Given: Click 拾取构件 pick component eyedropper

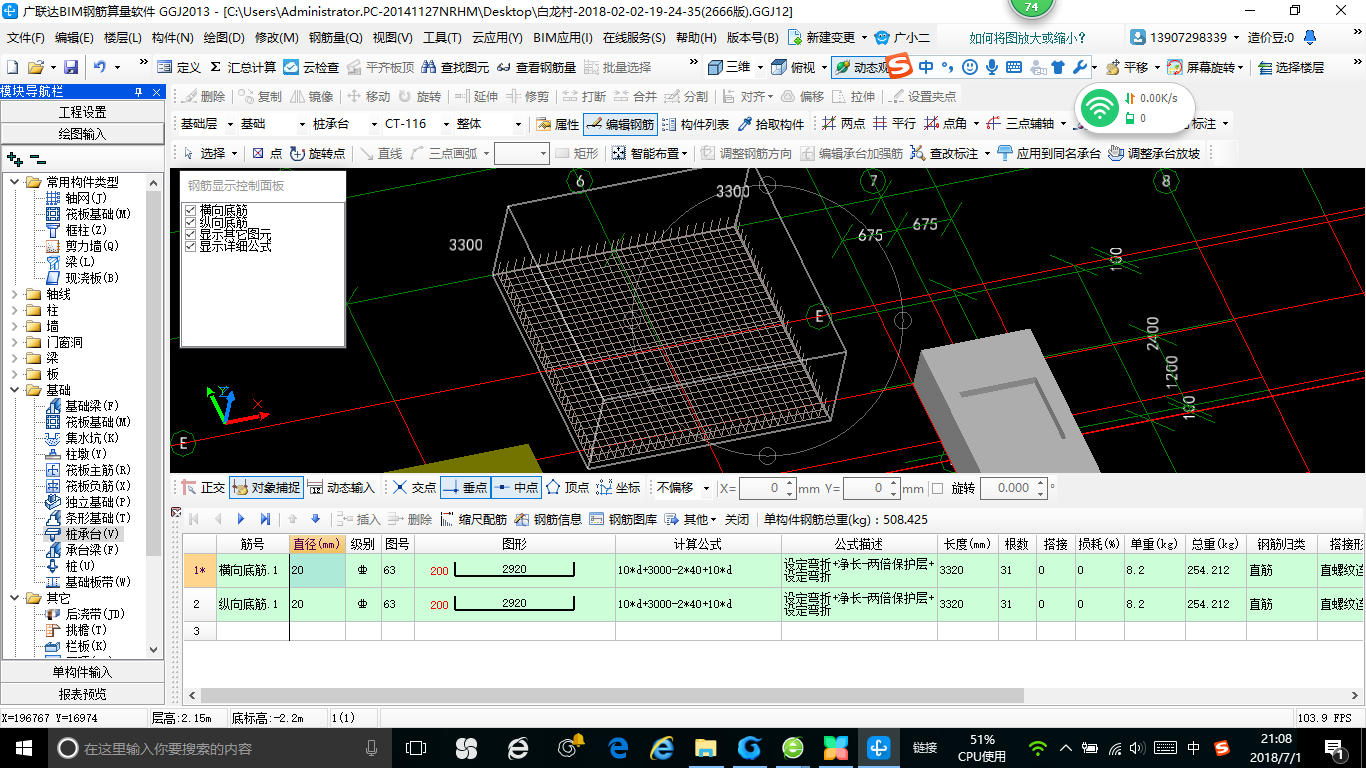Looking at the screenshot, I should pyautogui.click(x=771, y=125).
